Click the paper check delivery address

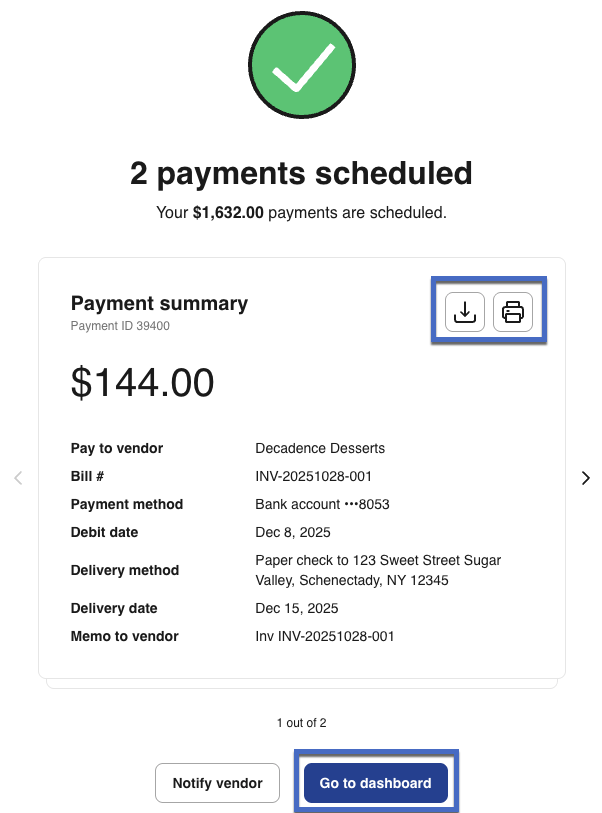pos(378,570)
